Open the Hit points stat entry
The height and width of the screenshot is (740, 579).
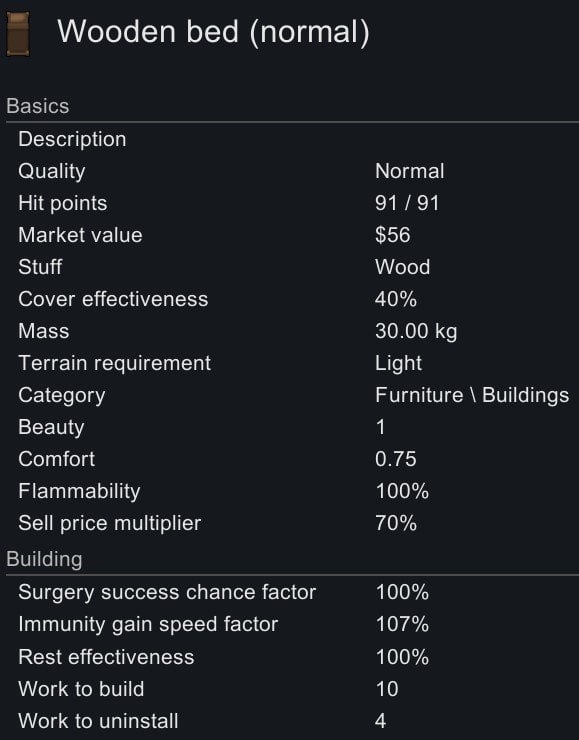click(293, 203)
